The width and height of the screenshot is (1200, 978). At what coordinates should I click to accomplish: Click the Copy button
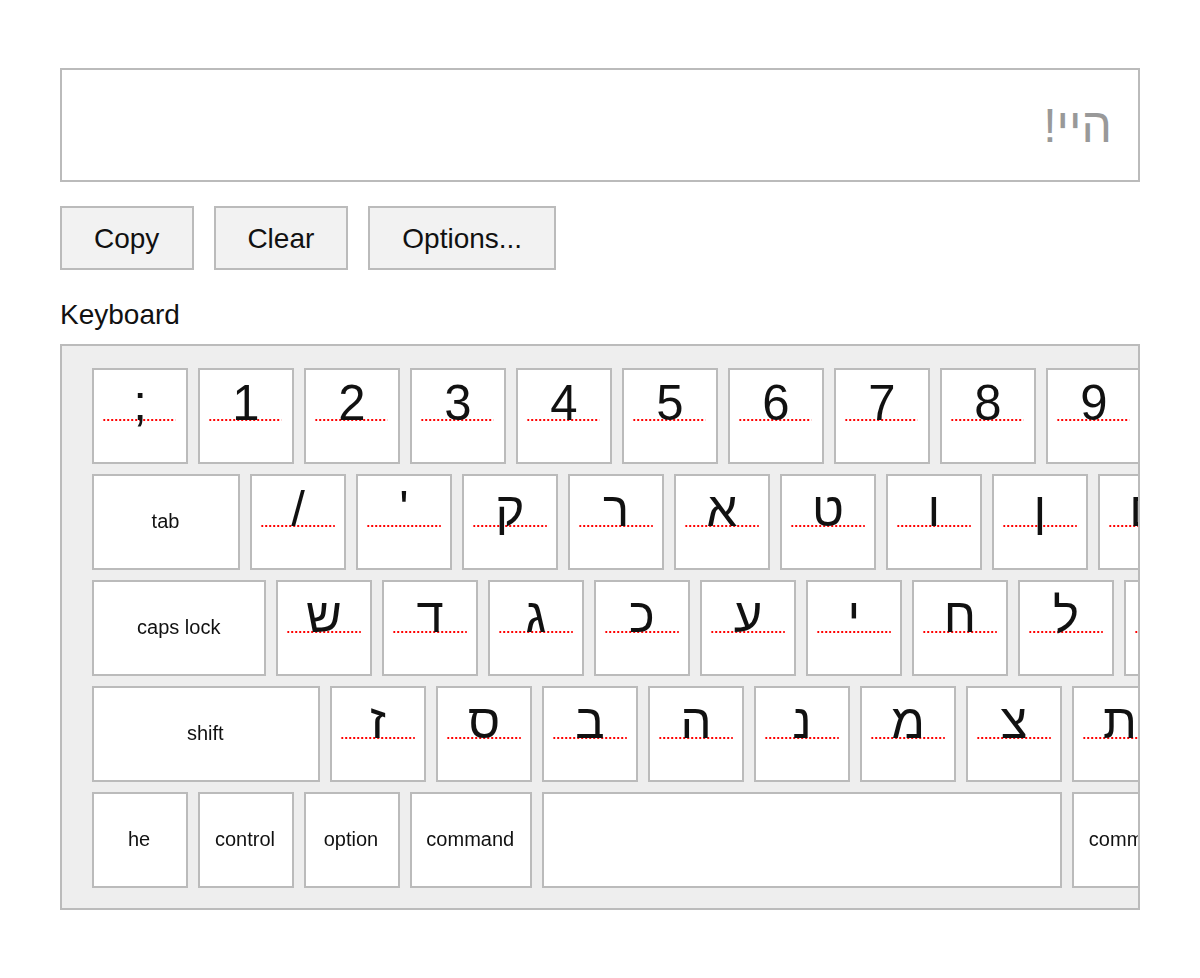point(127,238)
